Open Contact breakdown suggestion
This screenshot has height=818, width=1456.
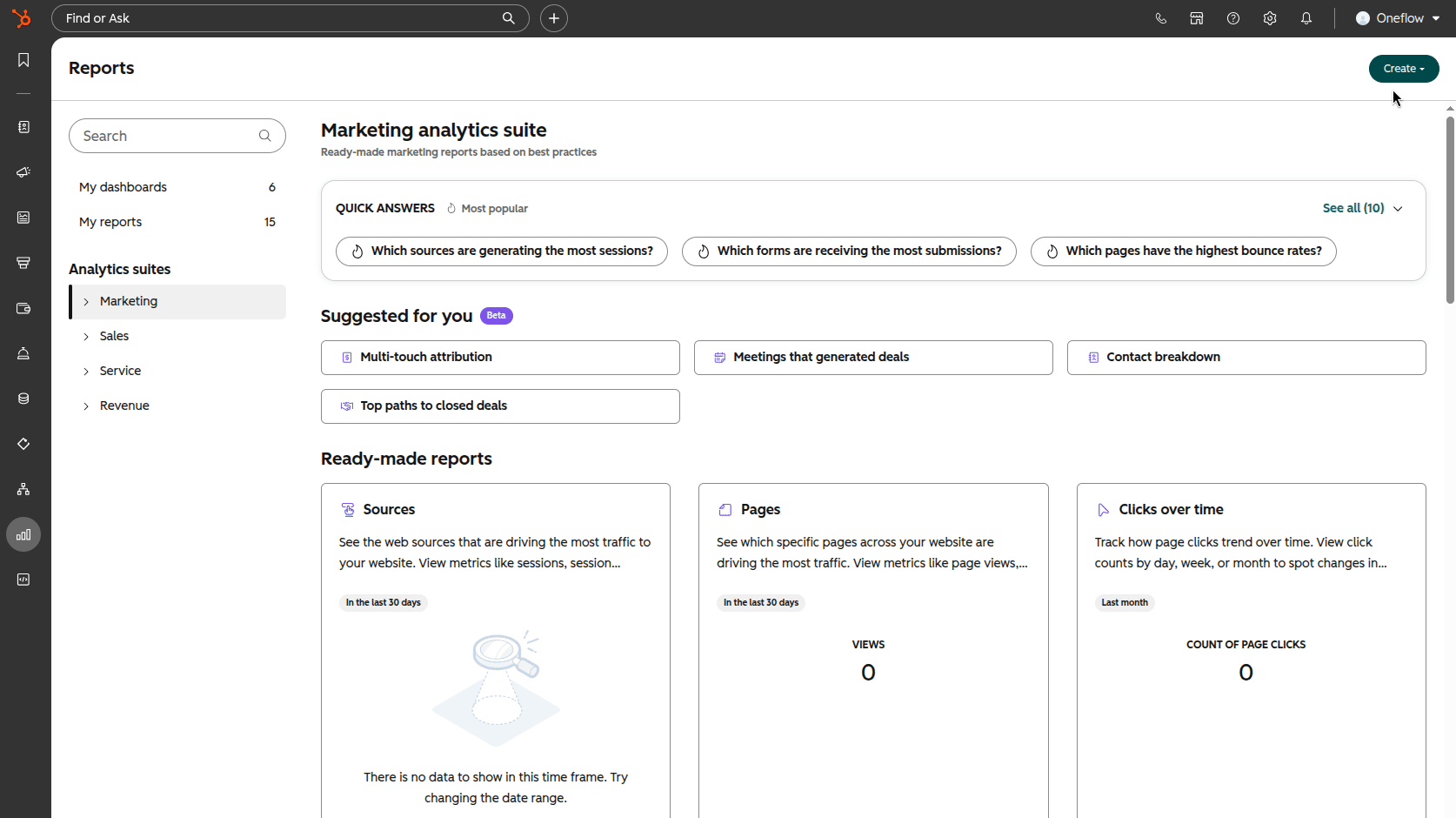[1246, 358]
